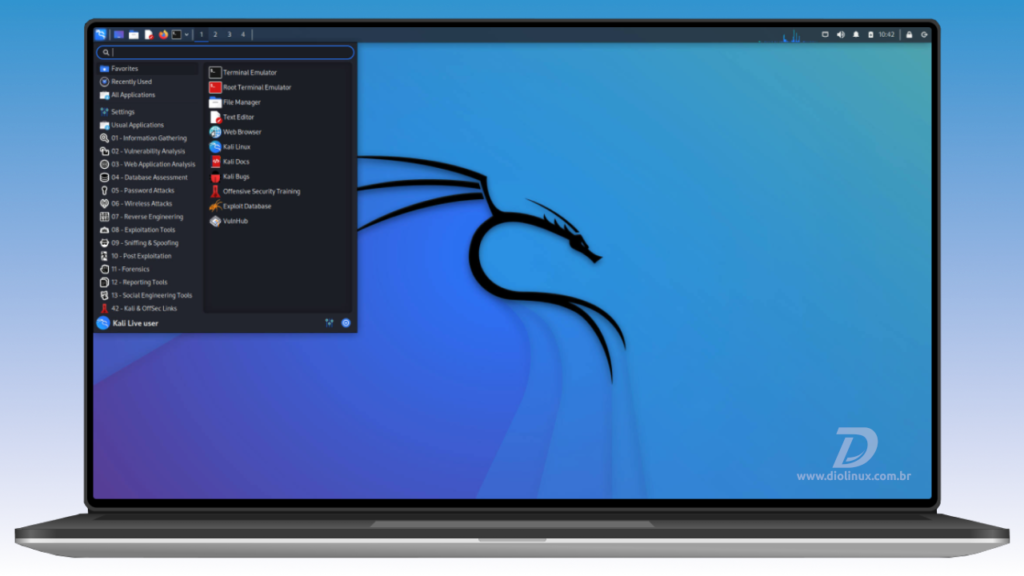Screen dimensions: 1024x576
Task: Lock the screen with the padlock icon
Action: point(909,34)
